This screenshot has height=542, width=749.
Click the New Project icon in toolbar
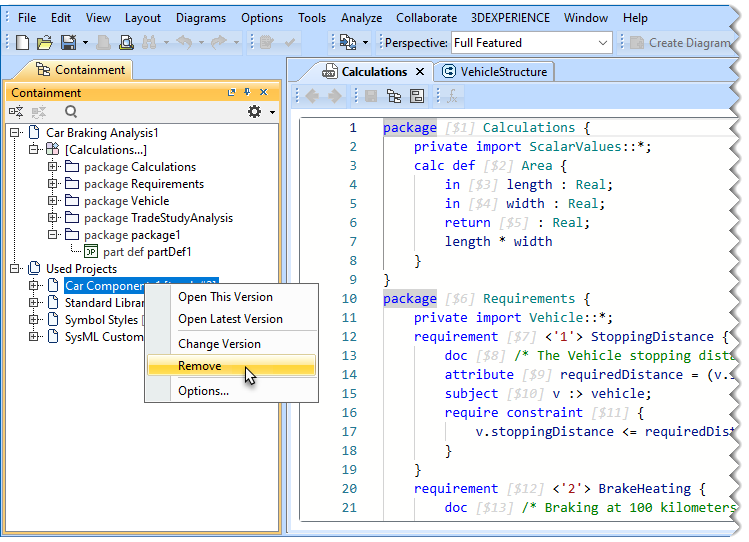23,42
